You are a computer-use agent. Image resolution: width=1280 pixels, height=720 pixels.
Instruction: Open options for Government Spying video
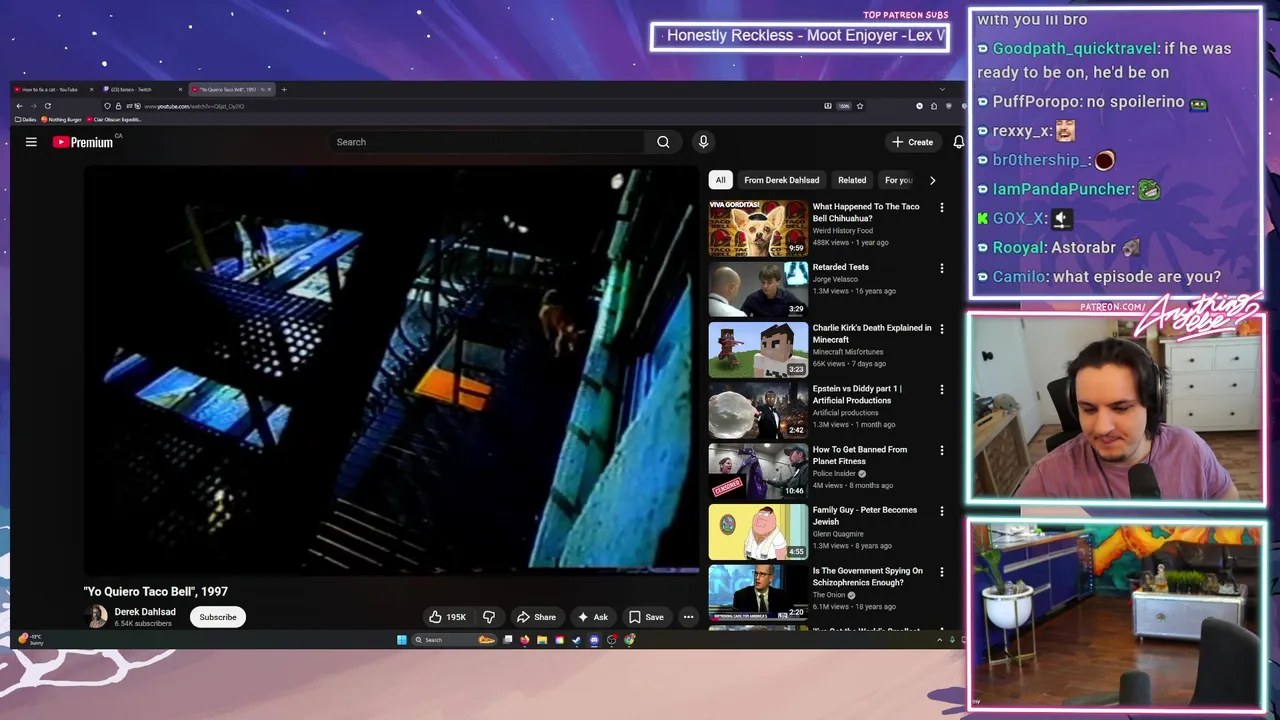941,571
